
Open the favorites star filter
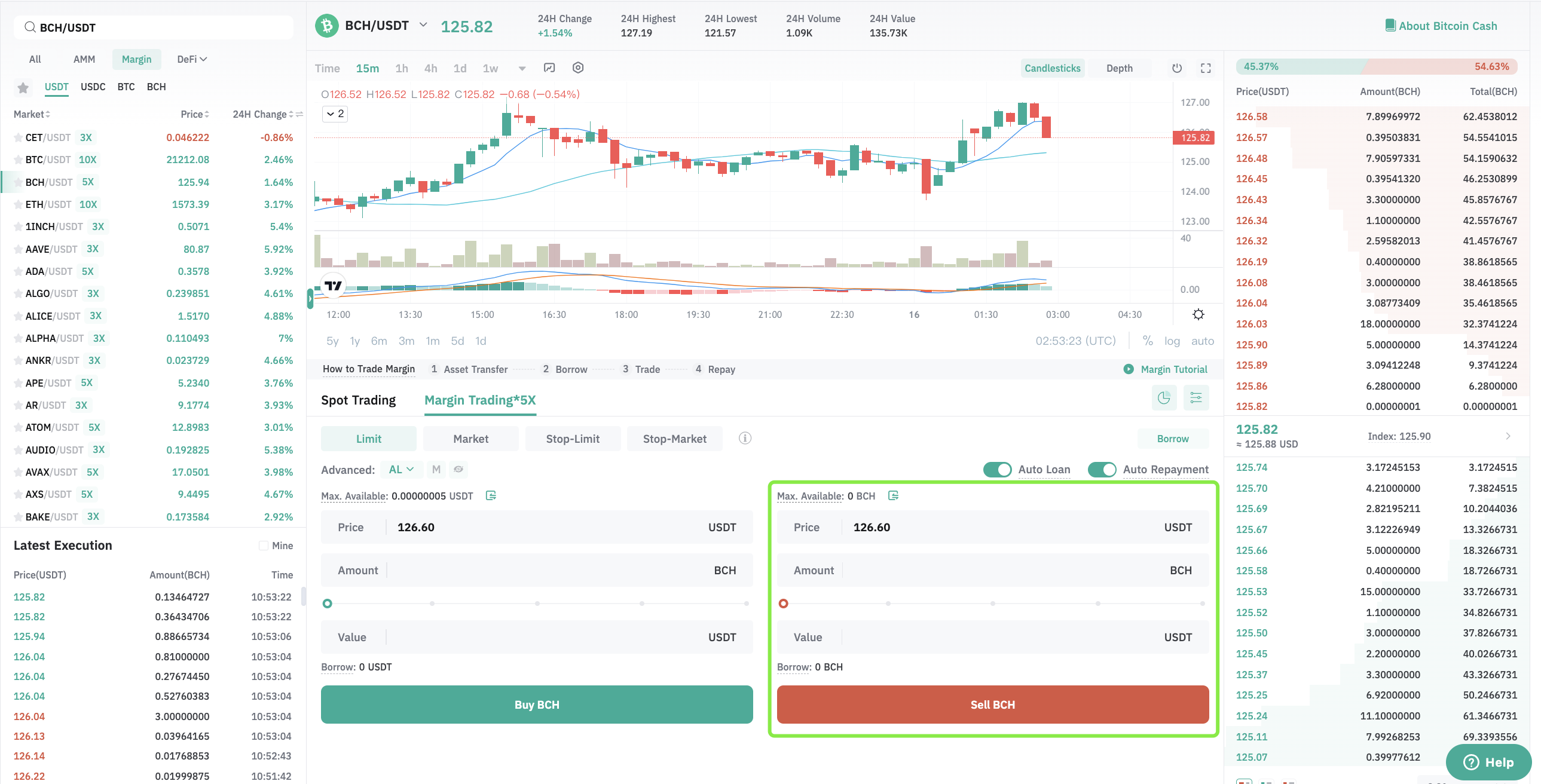(23, 88)
